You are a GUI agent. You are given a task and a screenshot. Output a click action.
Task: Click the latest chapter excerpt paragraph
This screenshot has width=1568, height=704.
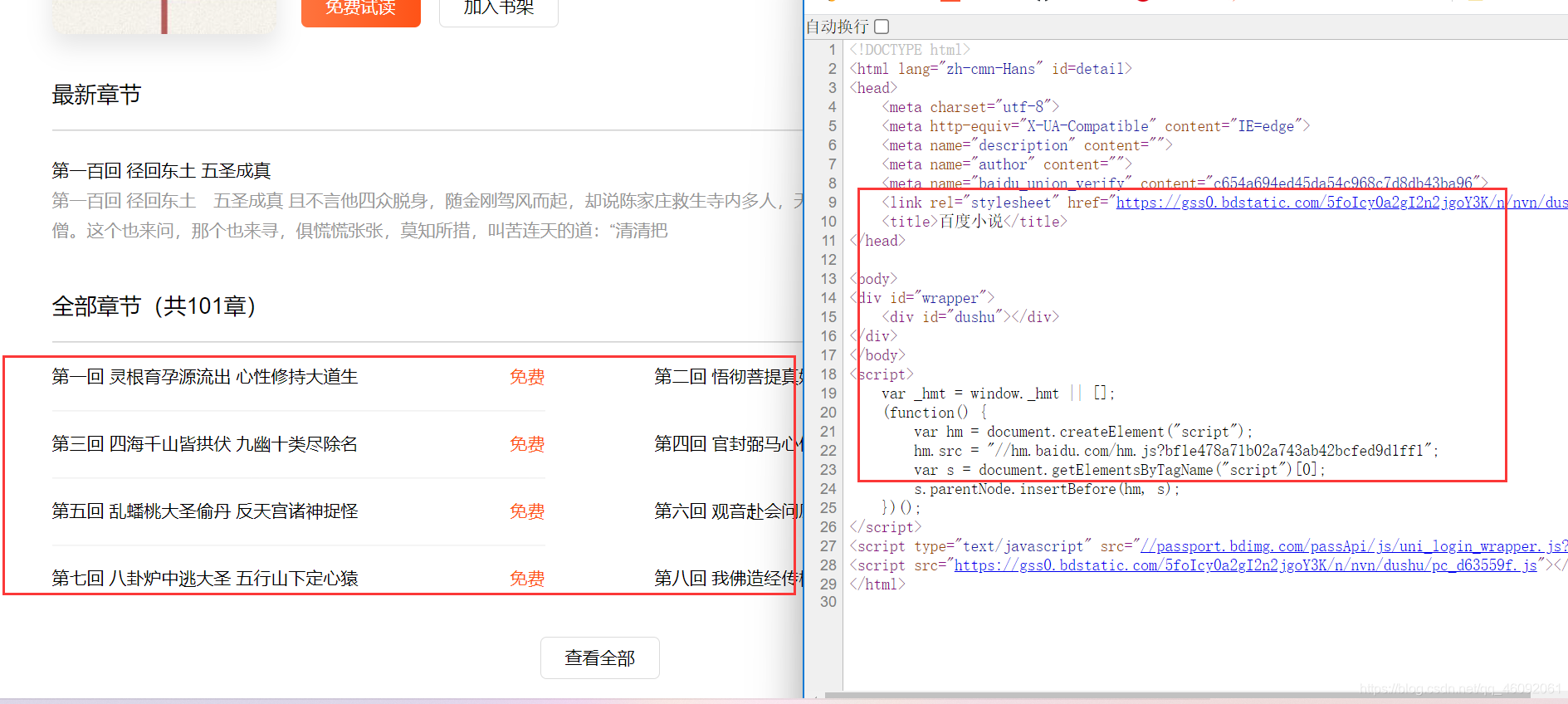click(x=427, y=216)
